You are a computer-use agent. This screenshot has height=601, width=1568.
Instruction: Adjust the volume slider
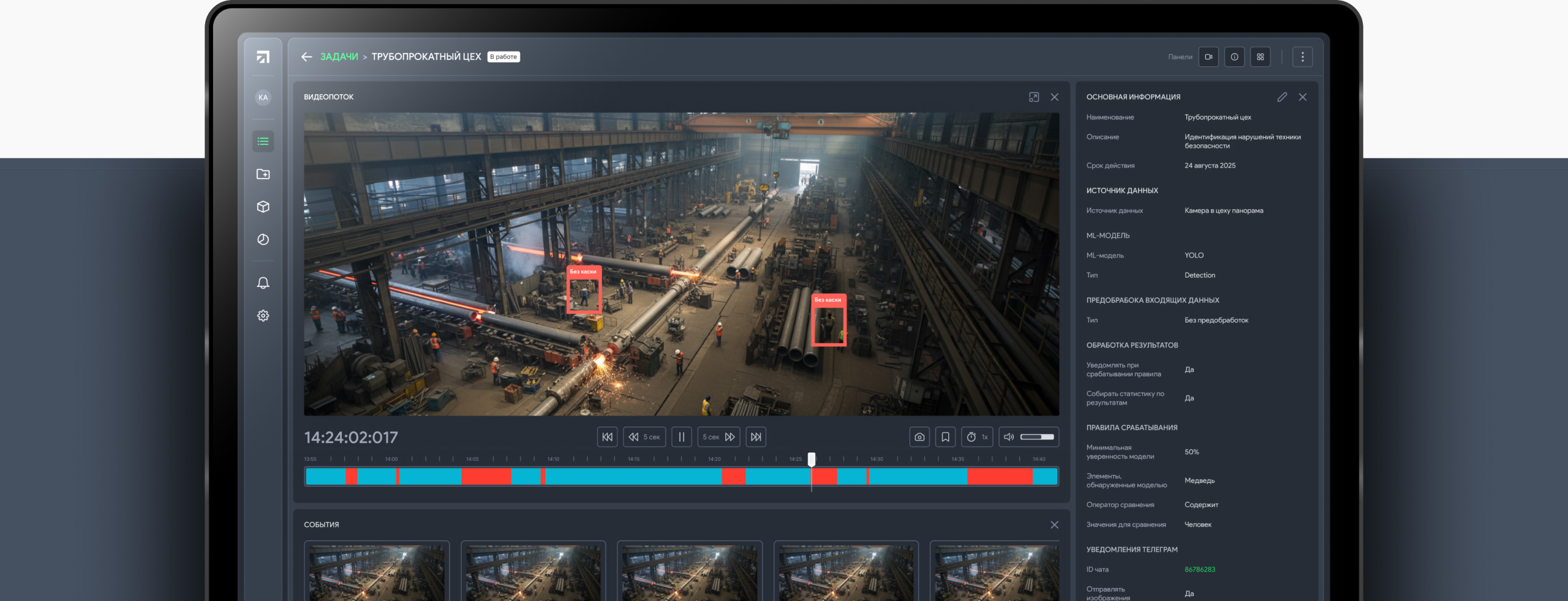pos(1036,437)
